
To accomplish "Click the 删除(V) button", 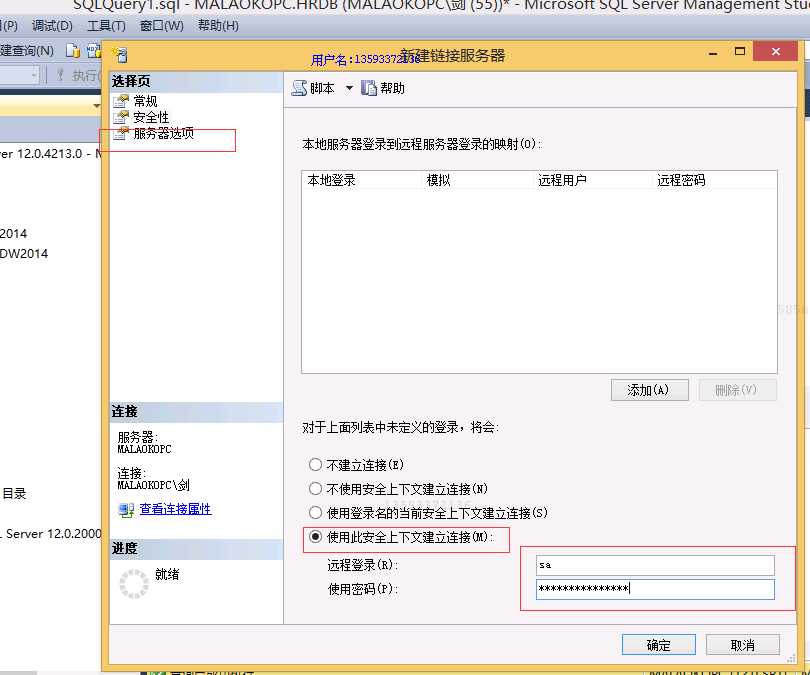I will point(737,390).
